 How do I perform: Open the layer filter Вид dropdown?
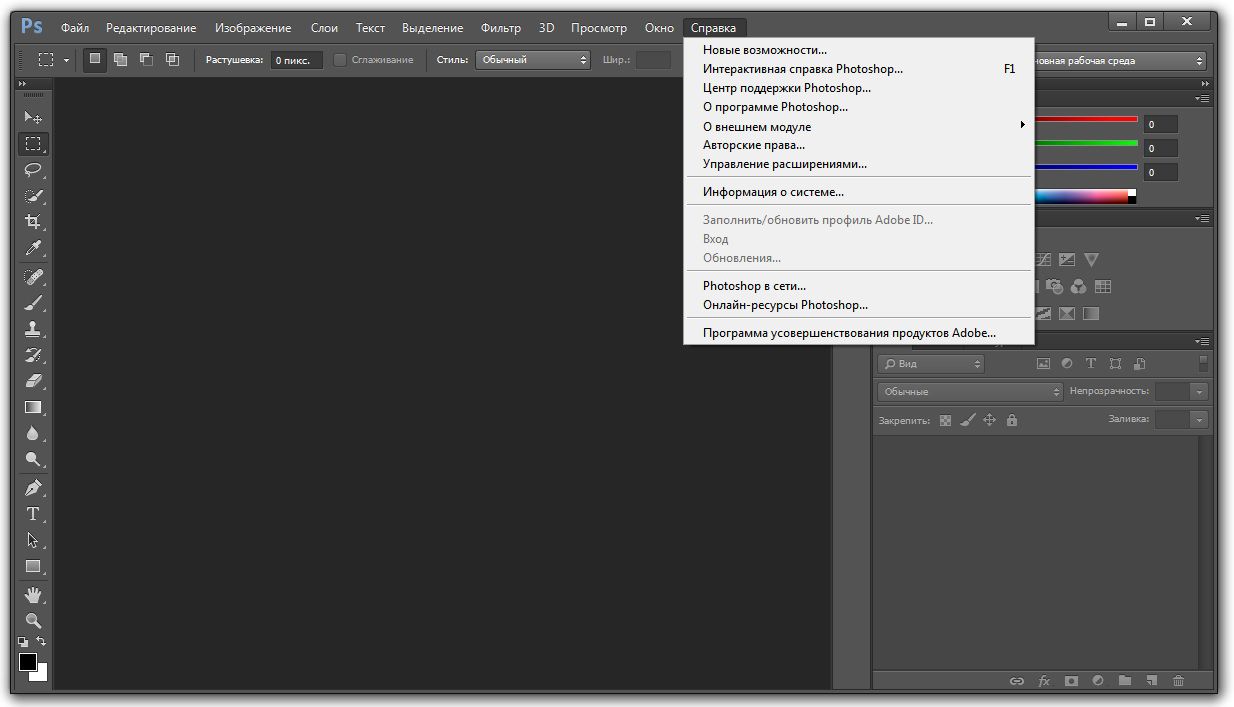coord(930,364)
